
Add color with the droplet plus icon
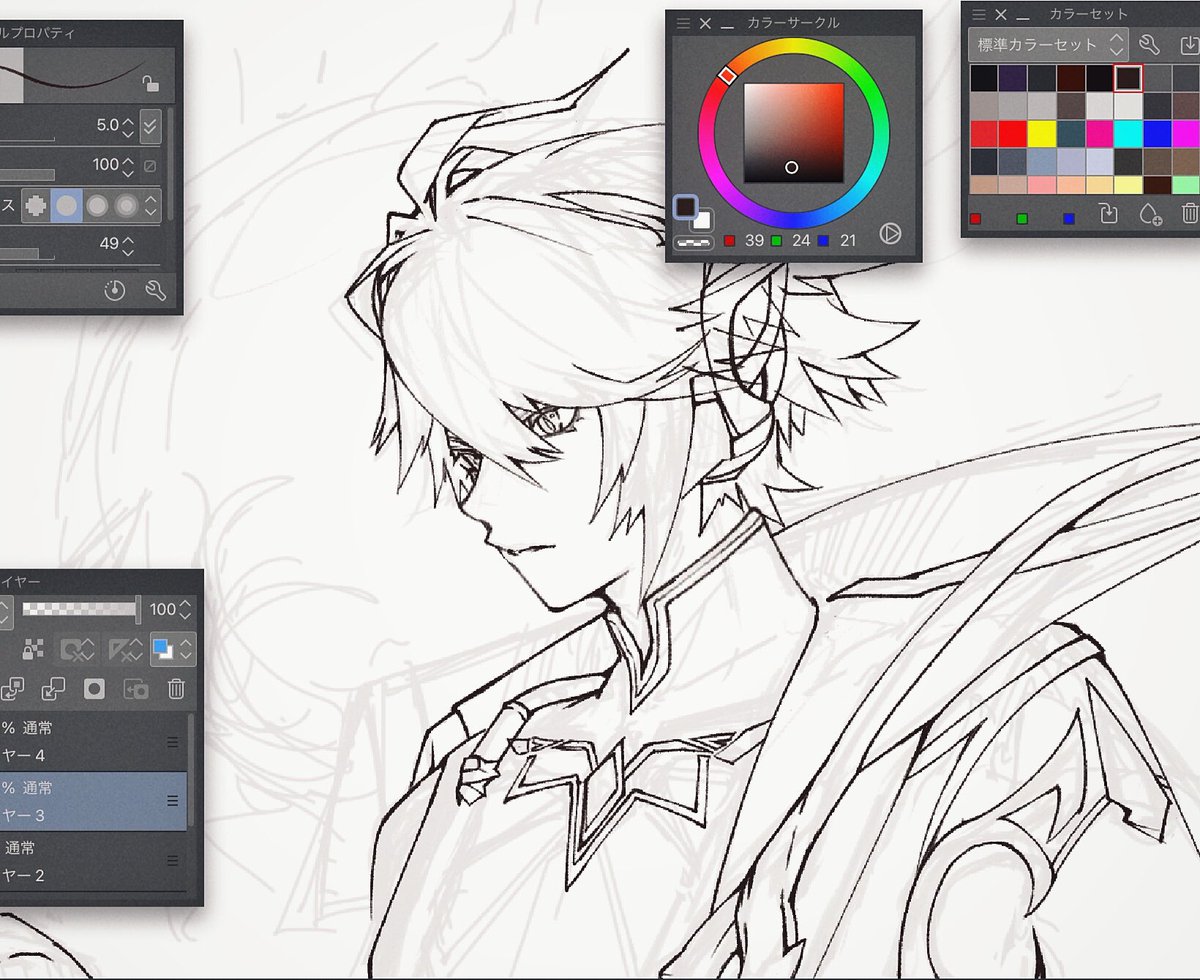[x=1150, y=213]
